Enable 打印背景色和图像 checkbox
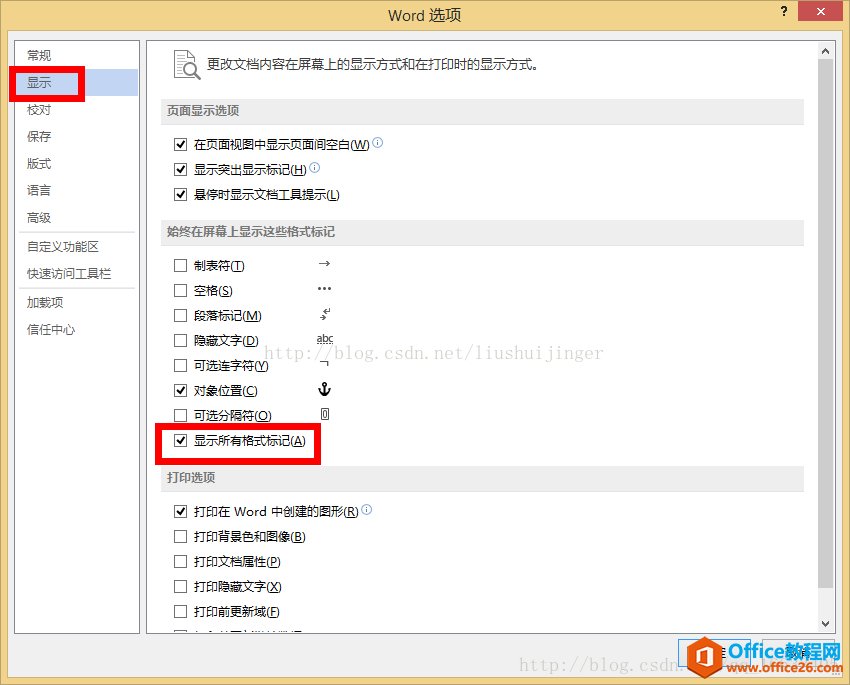 [x=181, y=536]
